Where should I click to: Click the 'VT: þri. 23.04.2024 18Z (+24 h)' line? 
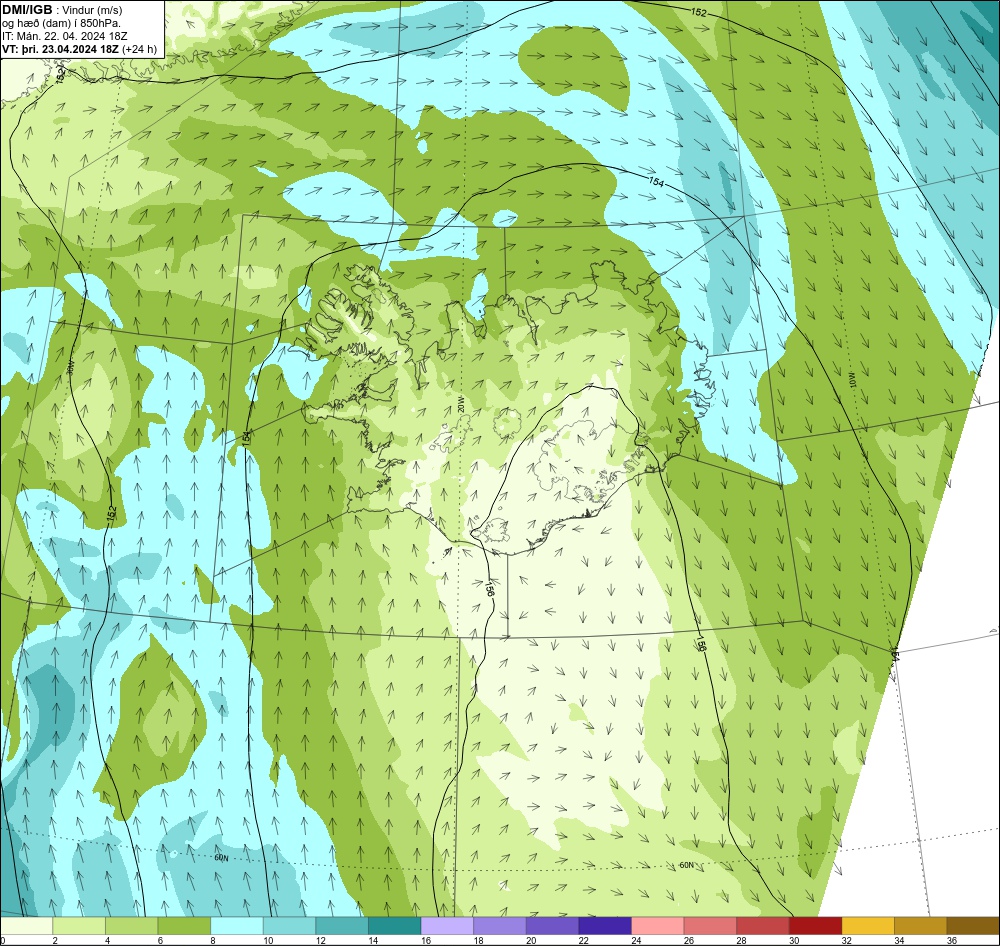pyautogui.click(x=80, y=49)
